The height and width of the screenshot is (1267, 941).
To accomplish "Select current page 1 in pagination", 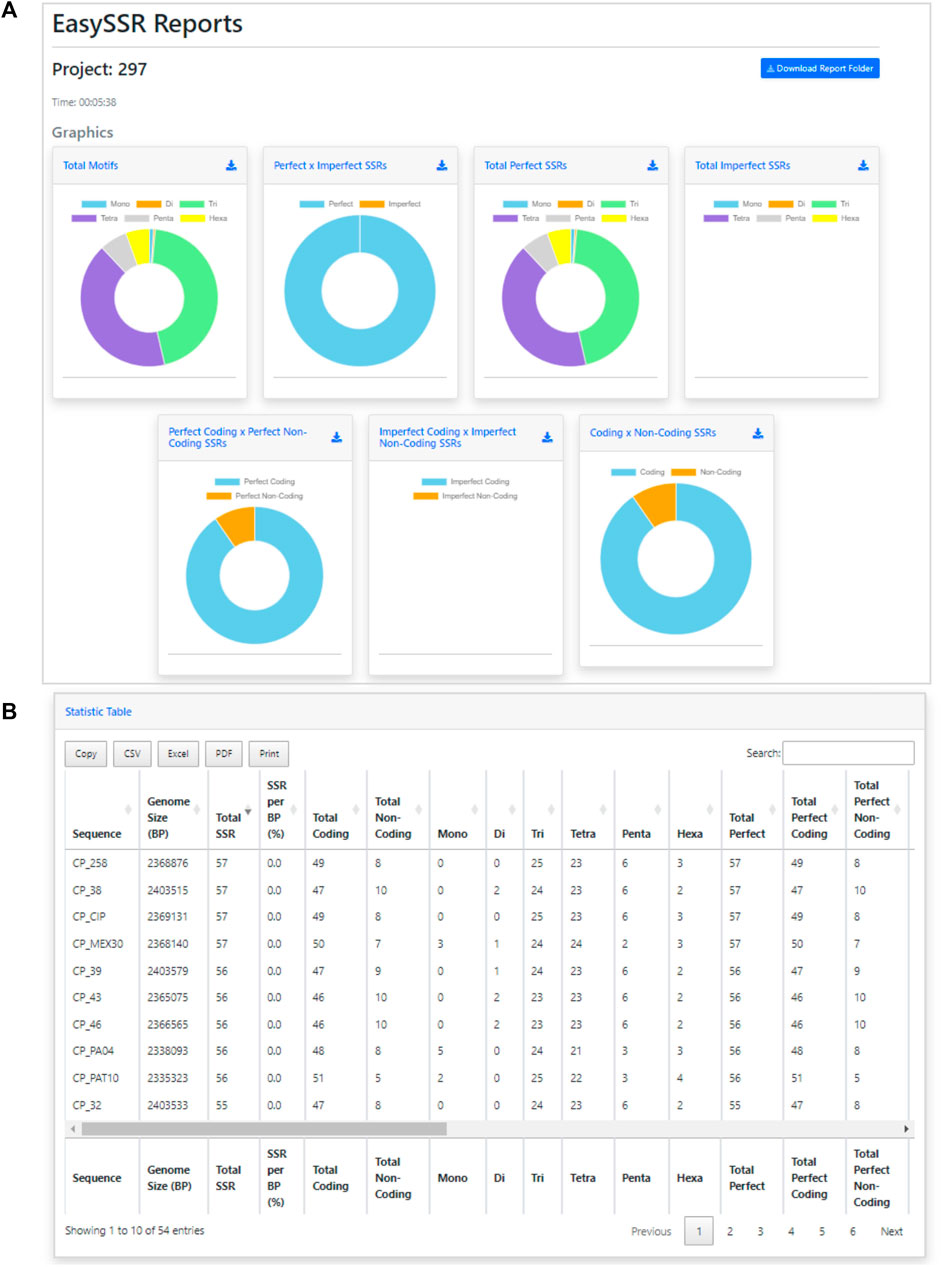I will [x=699, y=1232].
